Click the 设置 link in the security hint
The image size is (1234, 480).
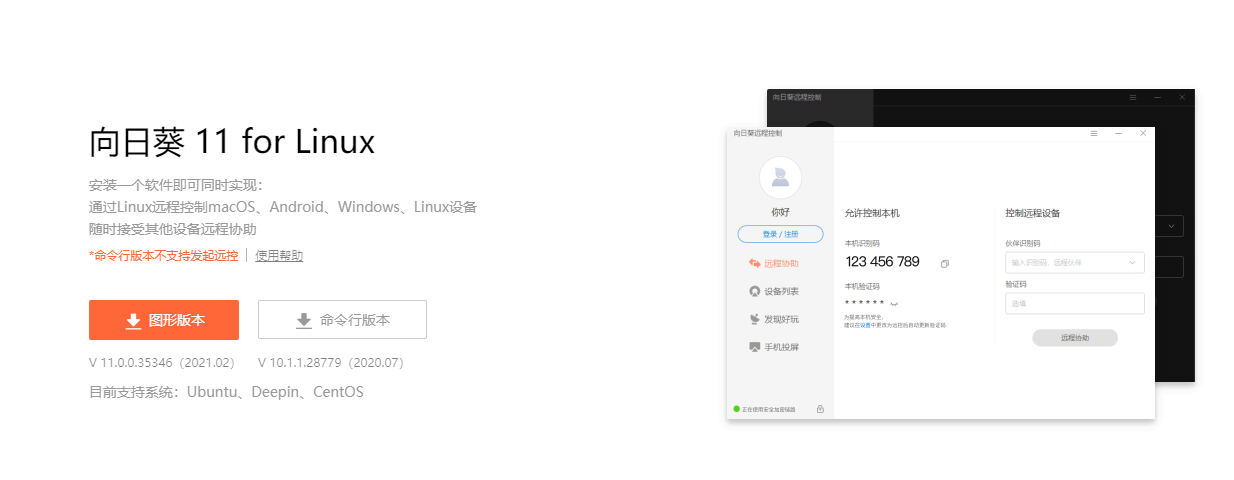click(x=865, y=325)
